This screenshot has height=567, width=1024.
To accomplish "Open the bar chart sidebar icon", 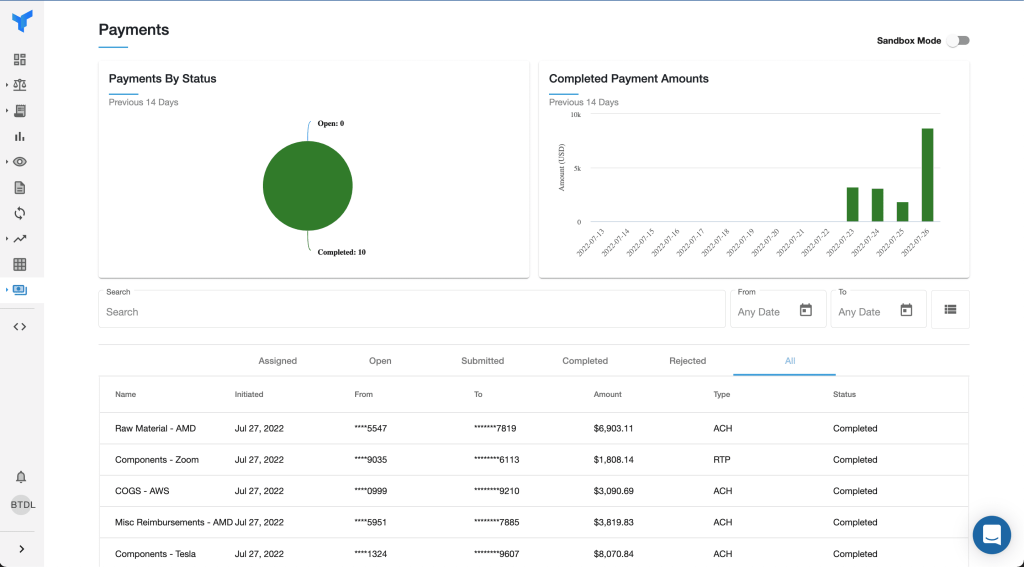I will point(20,137).
